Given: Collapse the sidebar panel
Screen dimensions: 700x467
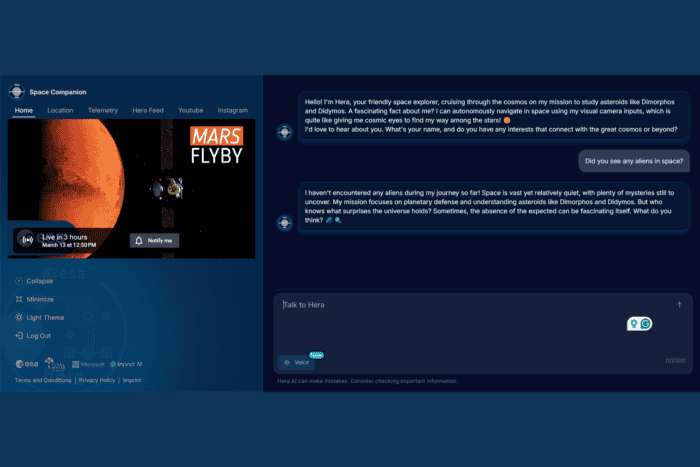Looking at the screenshot, I should 34,281.
